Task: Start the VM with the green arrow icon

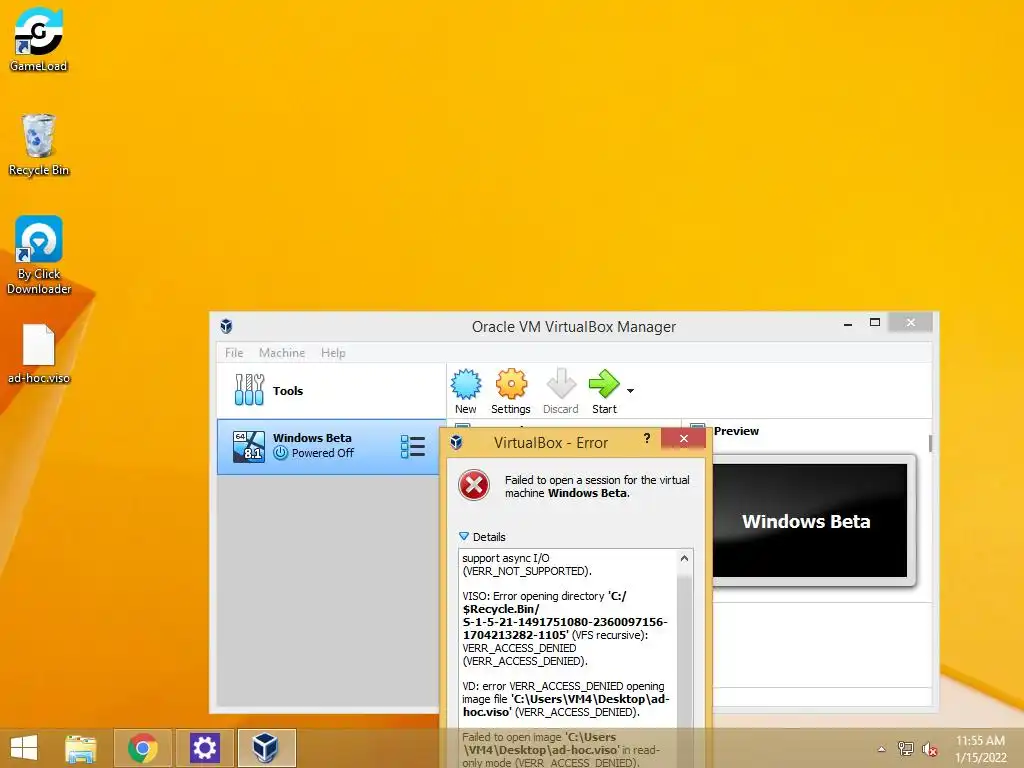Action: click(x=604, y=391)
